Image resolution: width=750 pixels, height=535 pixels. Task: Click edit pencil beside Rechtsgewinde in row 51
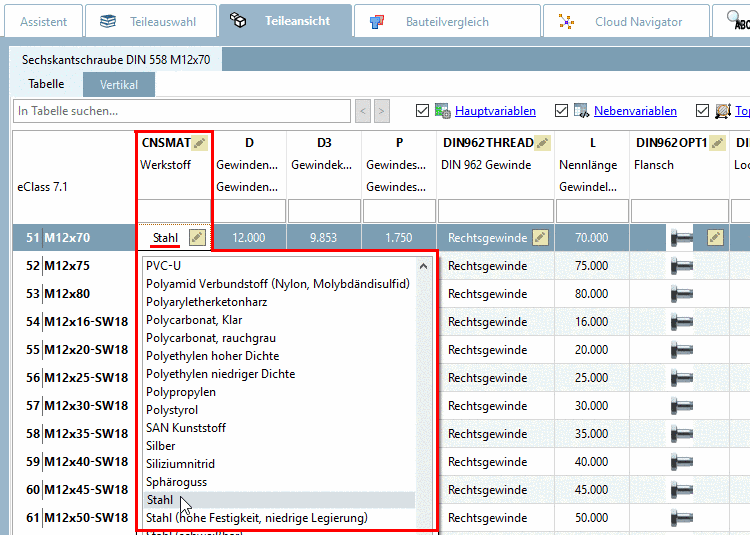(x=540, y=237)
